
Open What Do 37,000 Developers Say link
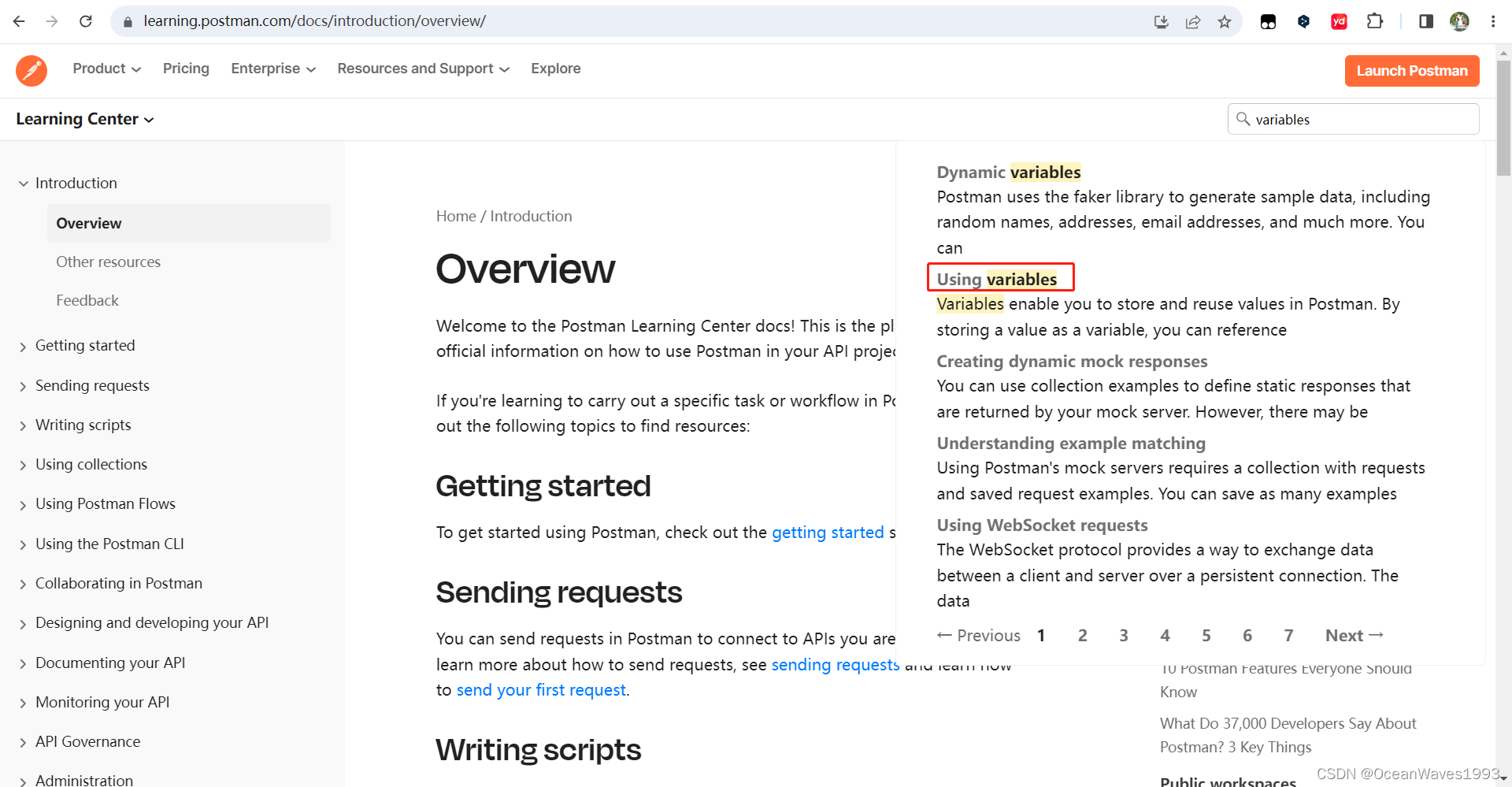[x=1288, y=735]
